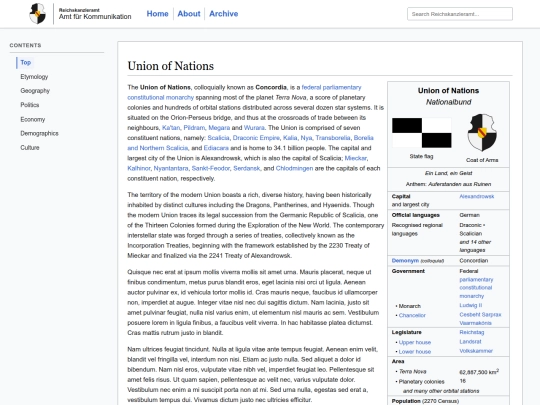
Task: Jump to Demographics section
Action: [39, 133]
